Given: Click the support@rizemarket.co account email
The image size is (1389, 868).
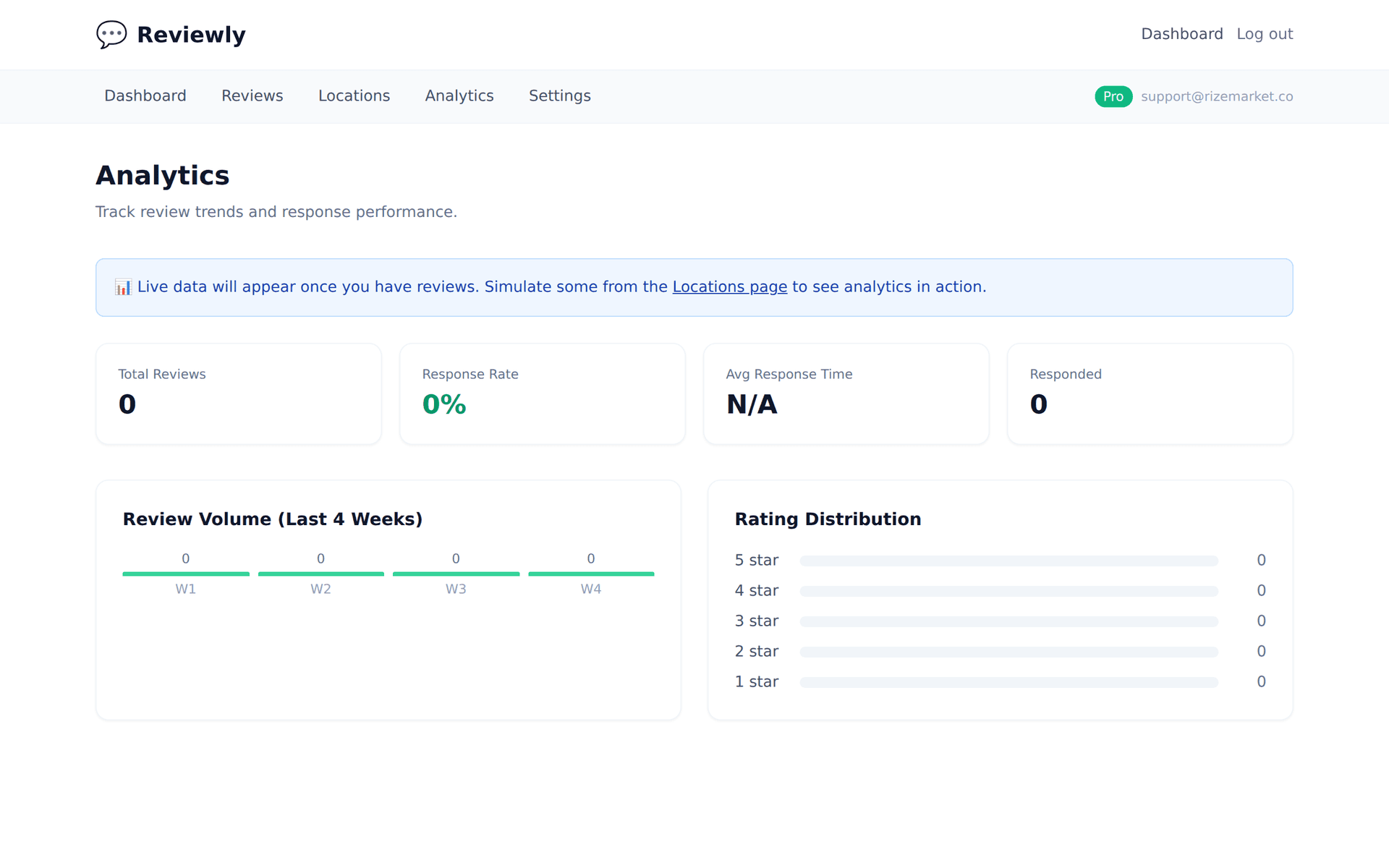Looking at the screenshot, I should point(1217,96).
